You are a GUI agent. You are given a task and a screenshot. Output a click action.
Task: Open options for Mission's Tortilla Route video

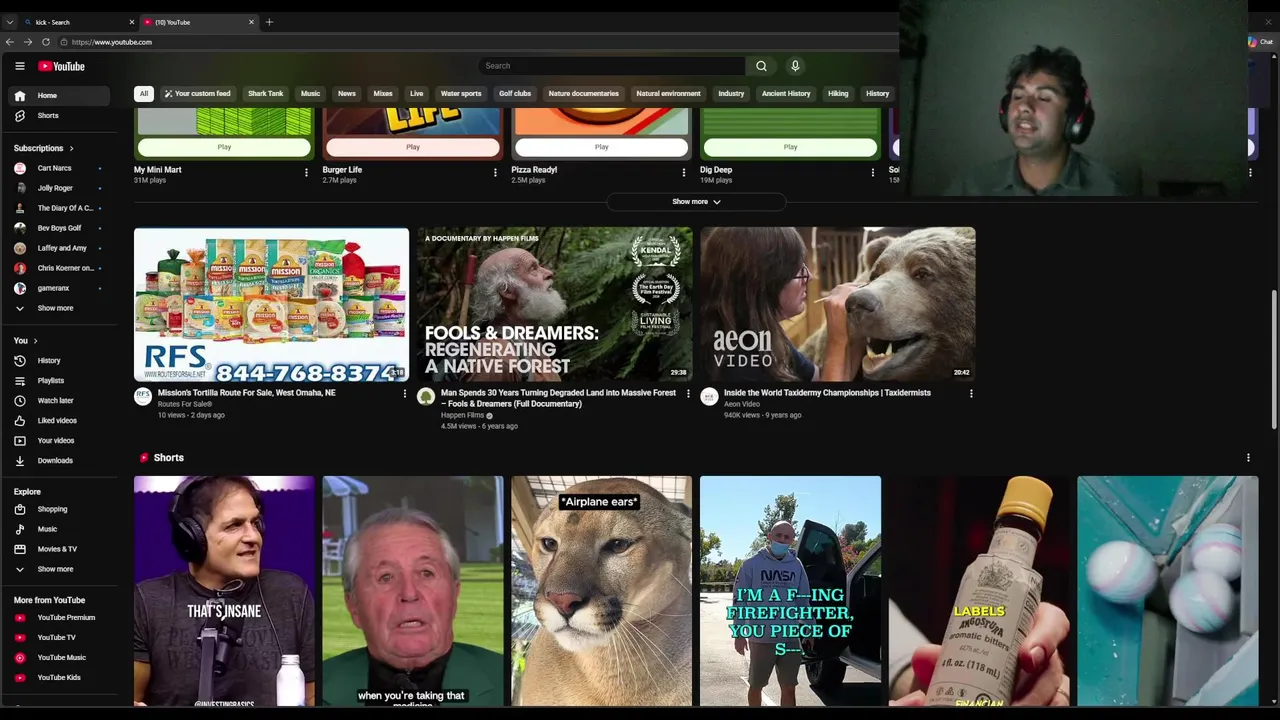coord(405,394)
